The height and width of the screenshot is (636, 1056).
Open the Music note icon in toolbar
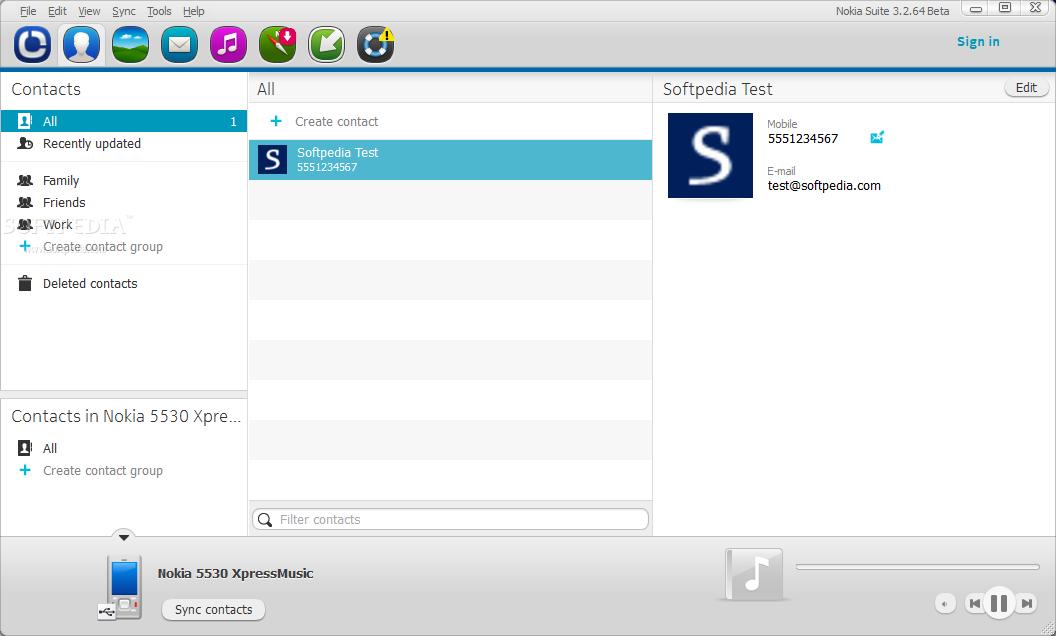[228, 44]
